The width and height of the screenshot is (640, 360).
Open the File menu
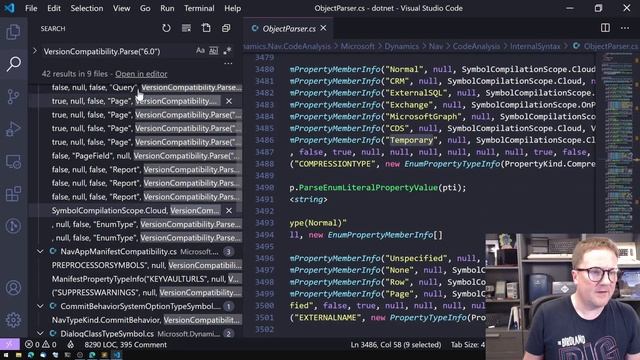(31, 8)
